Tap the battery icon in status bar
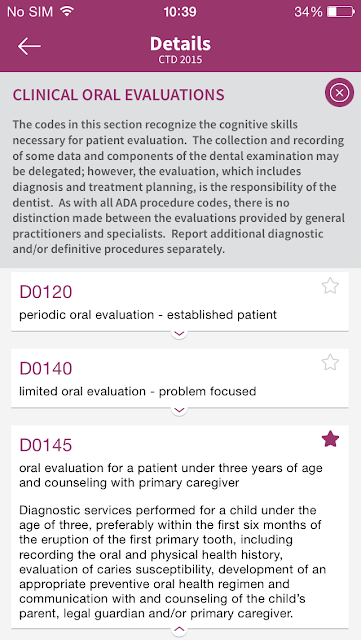This screenshot has width=361, height=640. tap(341, 12)
